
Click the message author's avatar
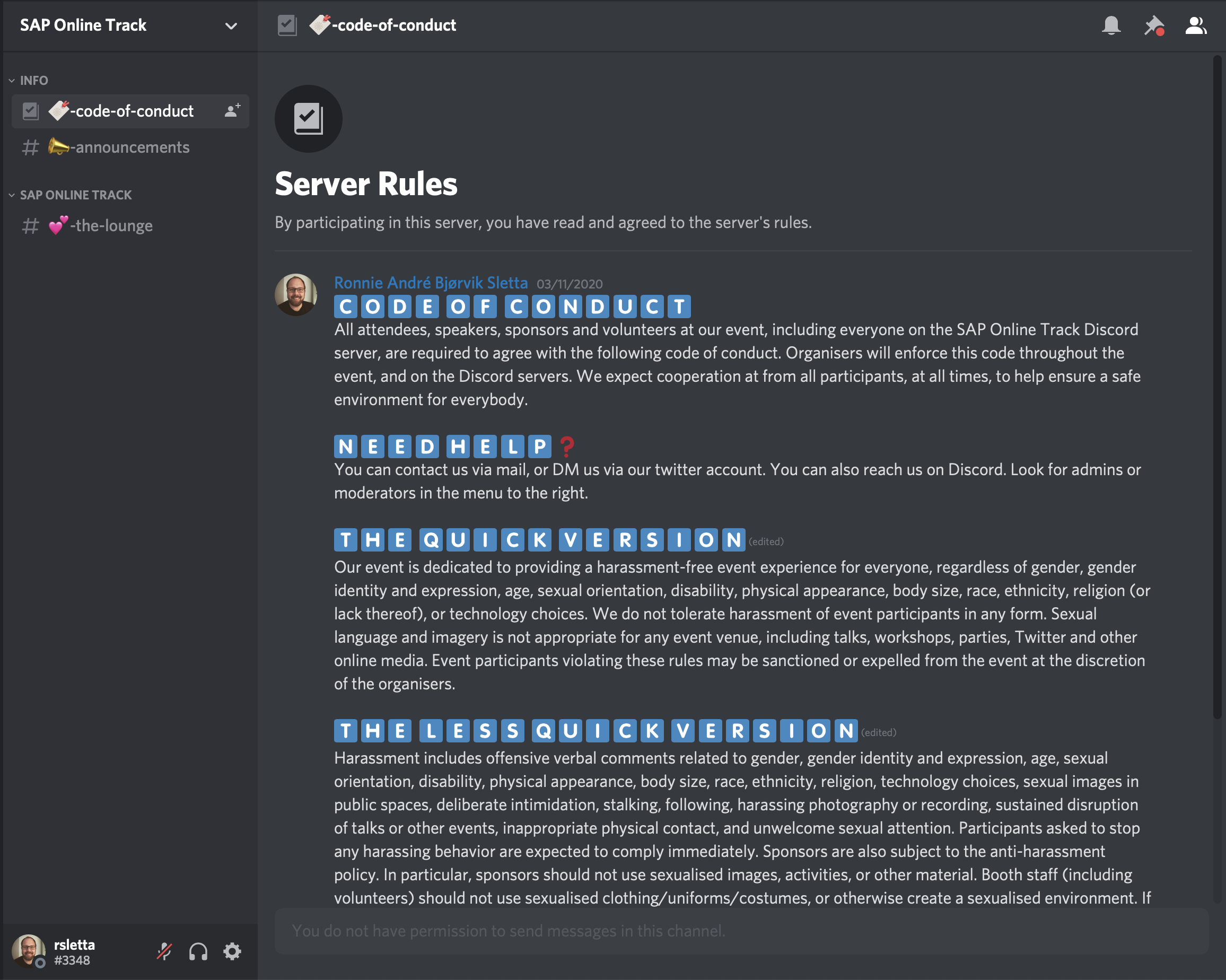tap(296, 295)
